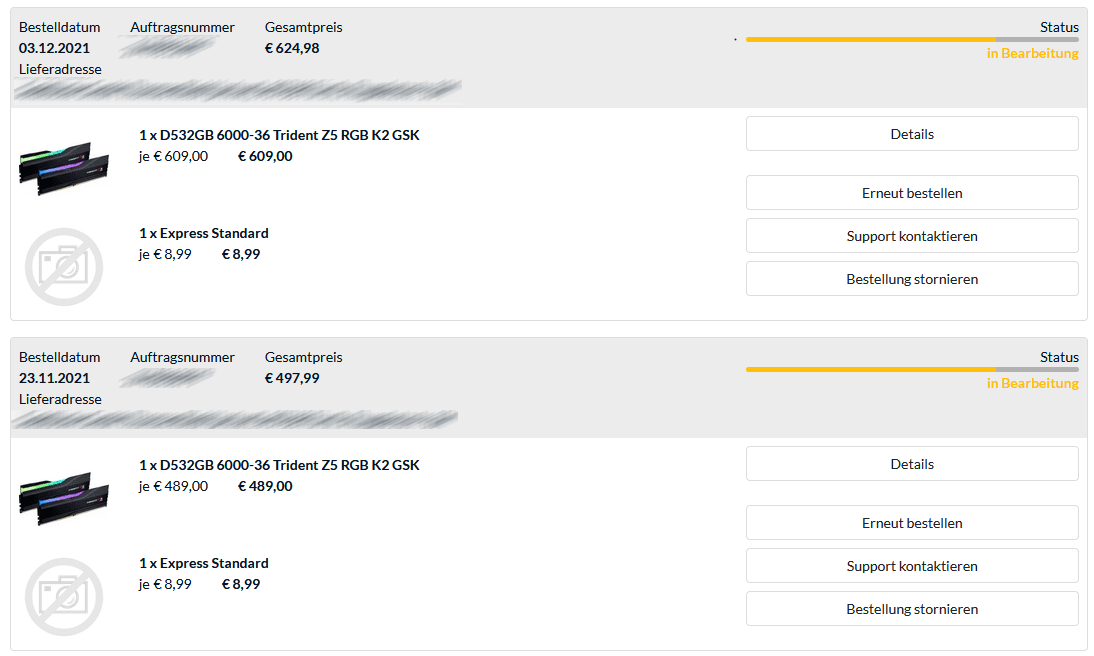Show Details of the 23.11.2021 order
Screen dimensions: 1094x656
point(912,464)
